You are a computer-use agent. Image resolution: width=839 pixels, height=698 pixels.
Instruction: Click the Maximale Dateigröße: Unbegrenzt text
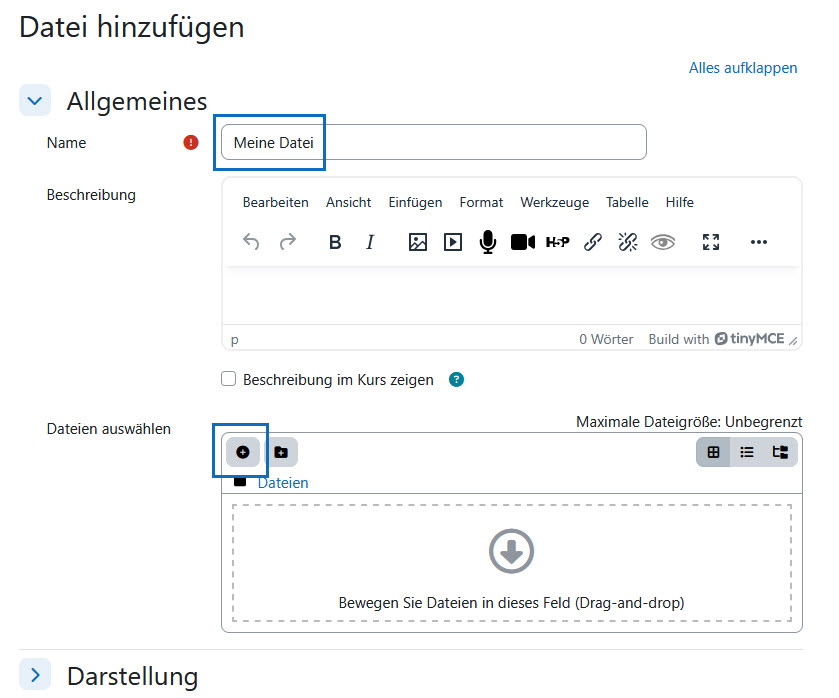tap(689, 422)
